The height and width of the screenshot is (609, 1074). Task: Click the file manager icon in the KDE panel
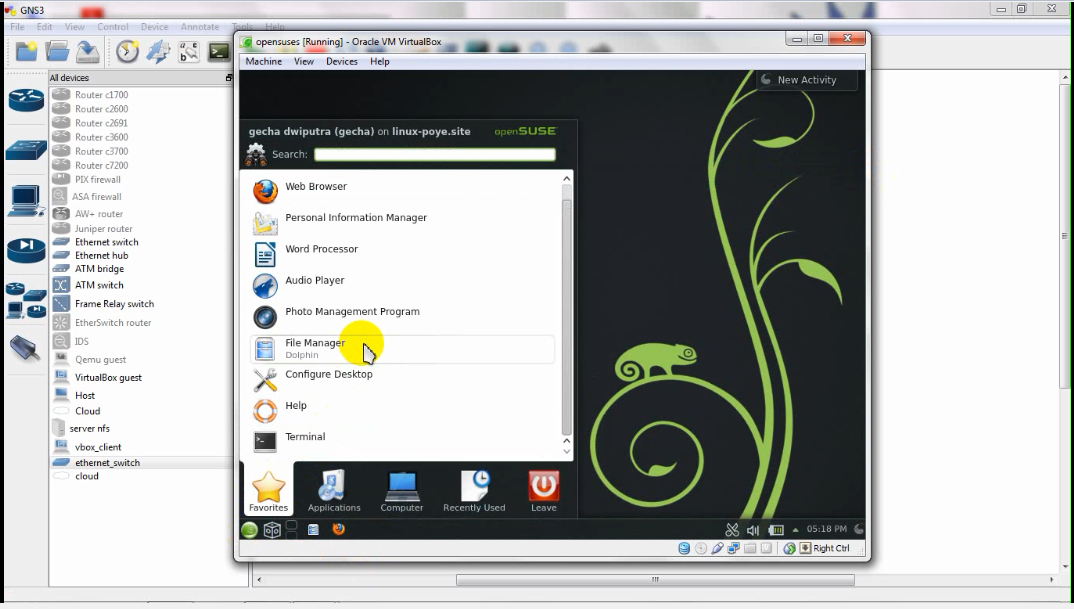click(313, 530)
